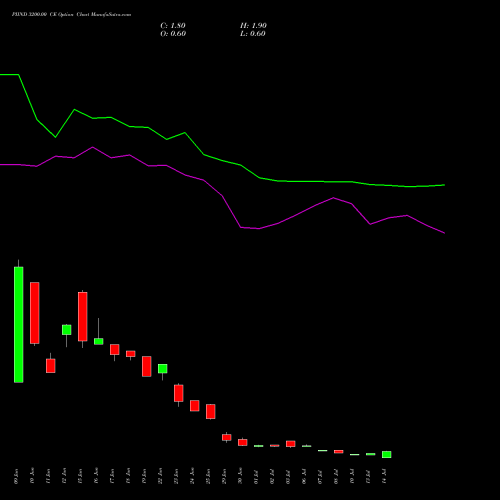
Task: Click the chart title text at top-left
Action: [x=71, y=15]
